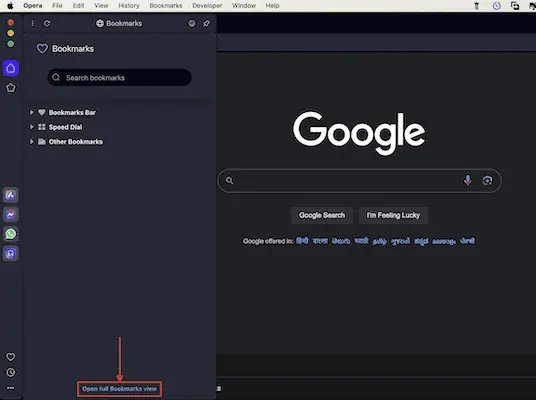The image size is (536, 400).
Task: Click the Bookmarks heading with heart
Action: pyautogui.click(x=65, y=49)
